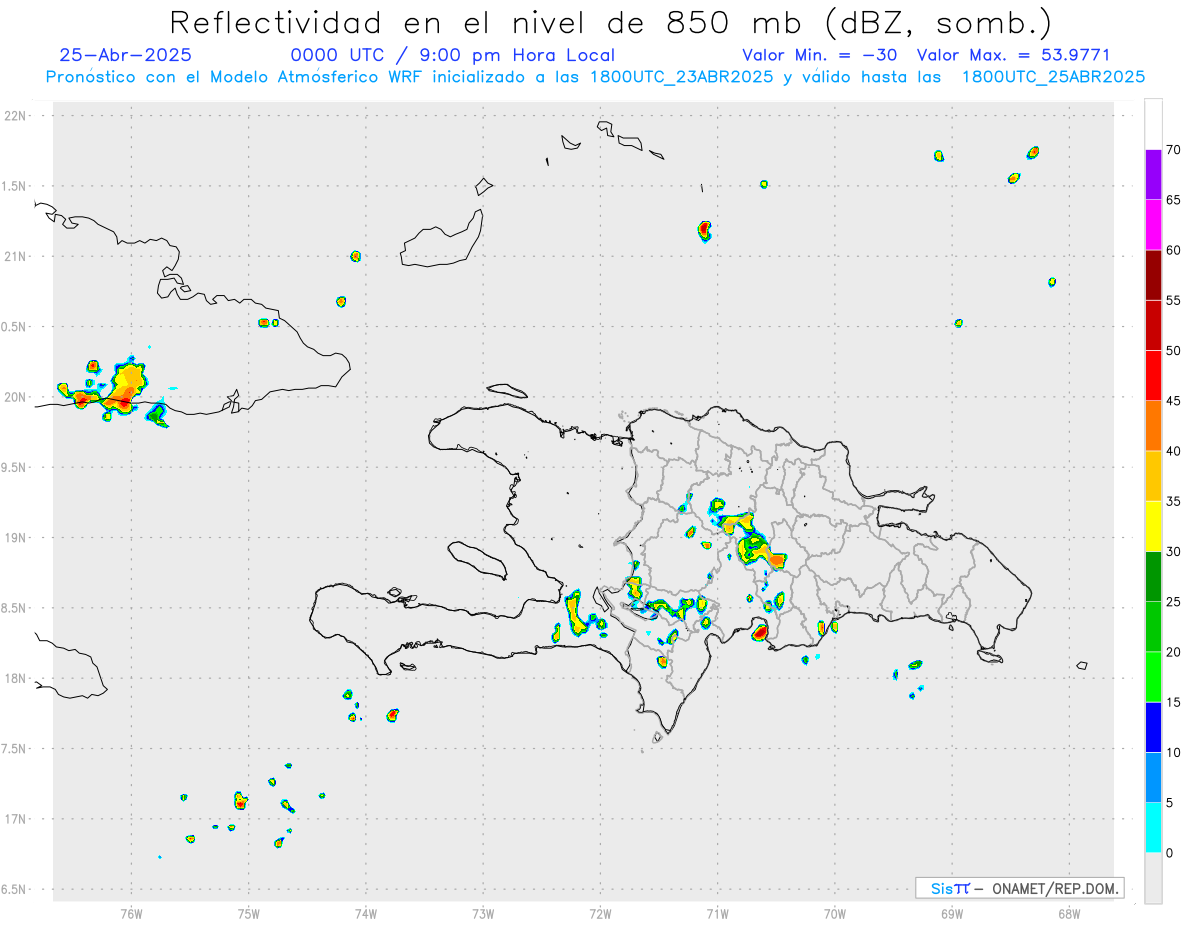
Task: Click the '70W' longitude label
Action: click(x=835, y=913)
